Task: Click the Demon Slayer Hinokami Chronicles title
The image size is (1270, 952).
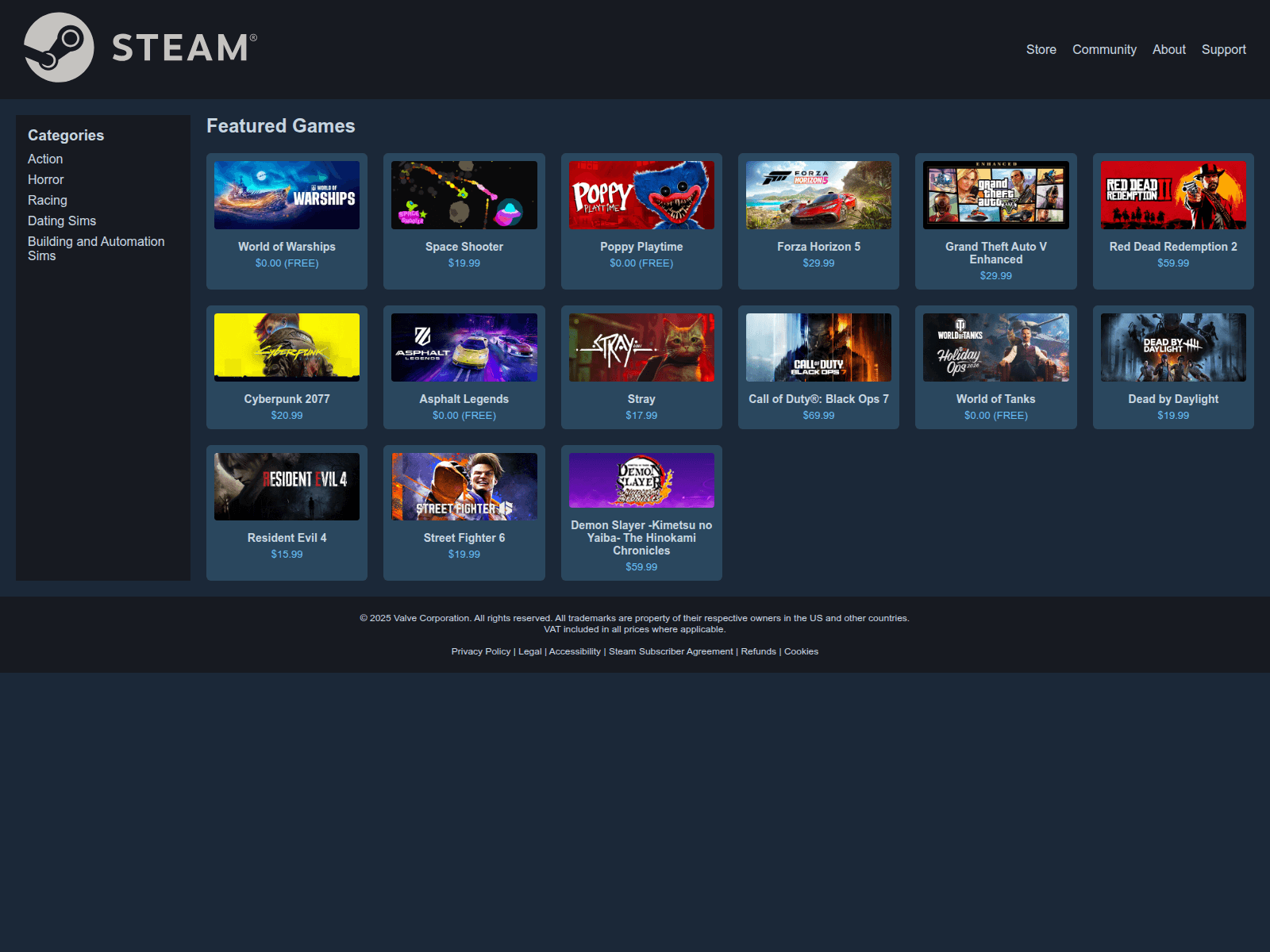Action: (x=641, y=538)
